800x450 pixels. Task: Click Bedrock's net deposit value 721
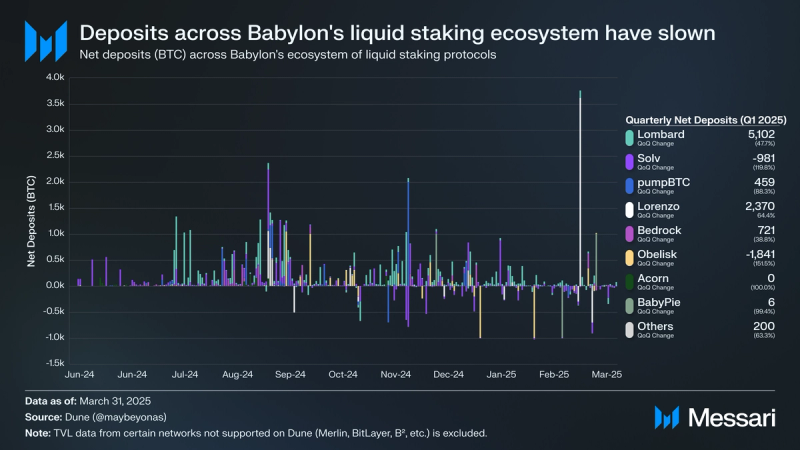pyautogui.click(x=766, y=230)
